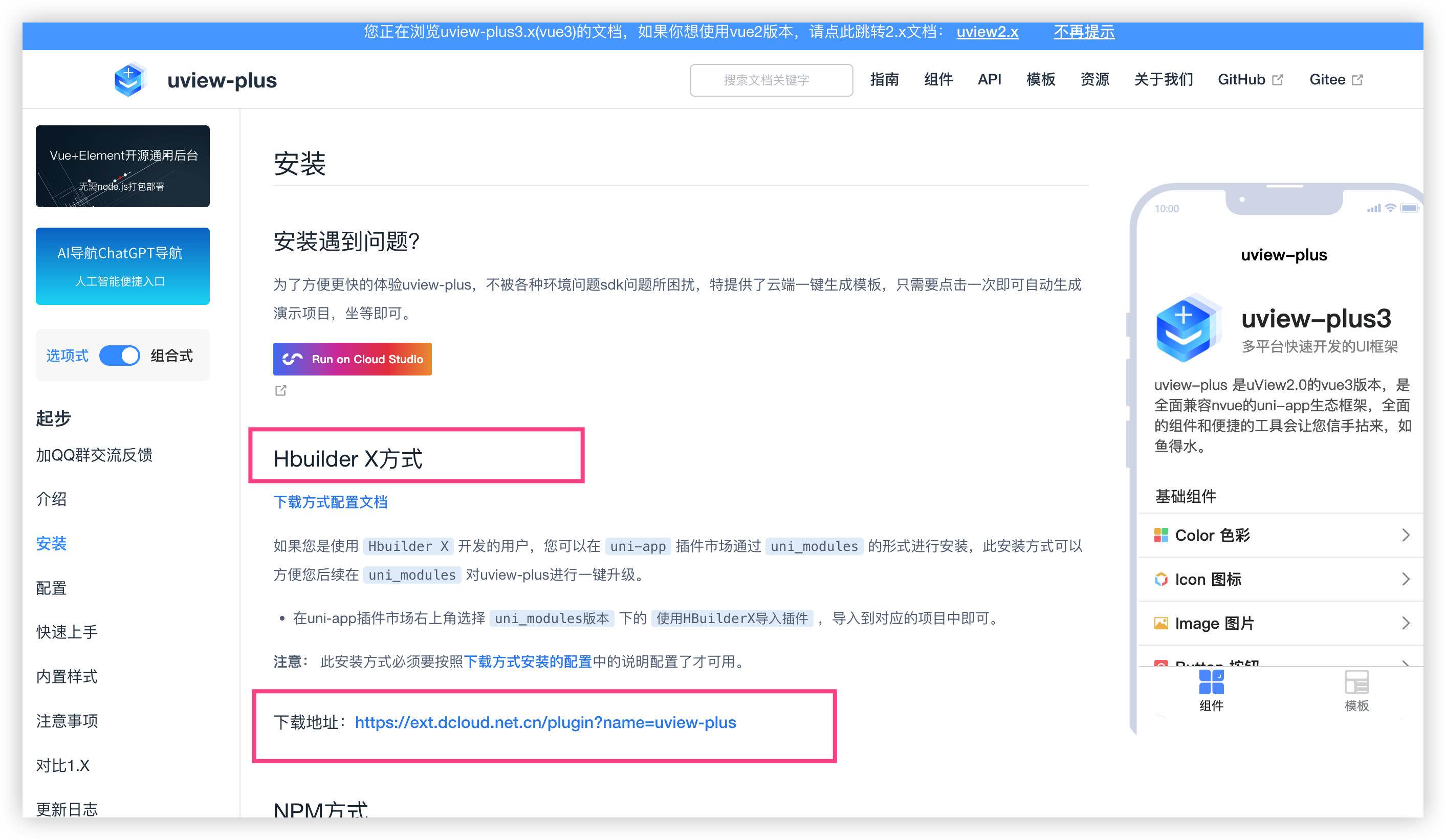The image size is (1446, 840).
Task: Open the 组件 menu in top navigation
Action: pos(938,80)
